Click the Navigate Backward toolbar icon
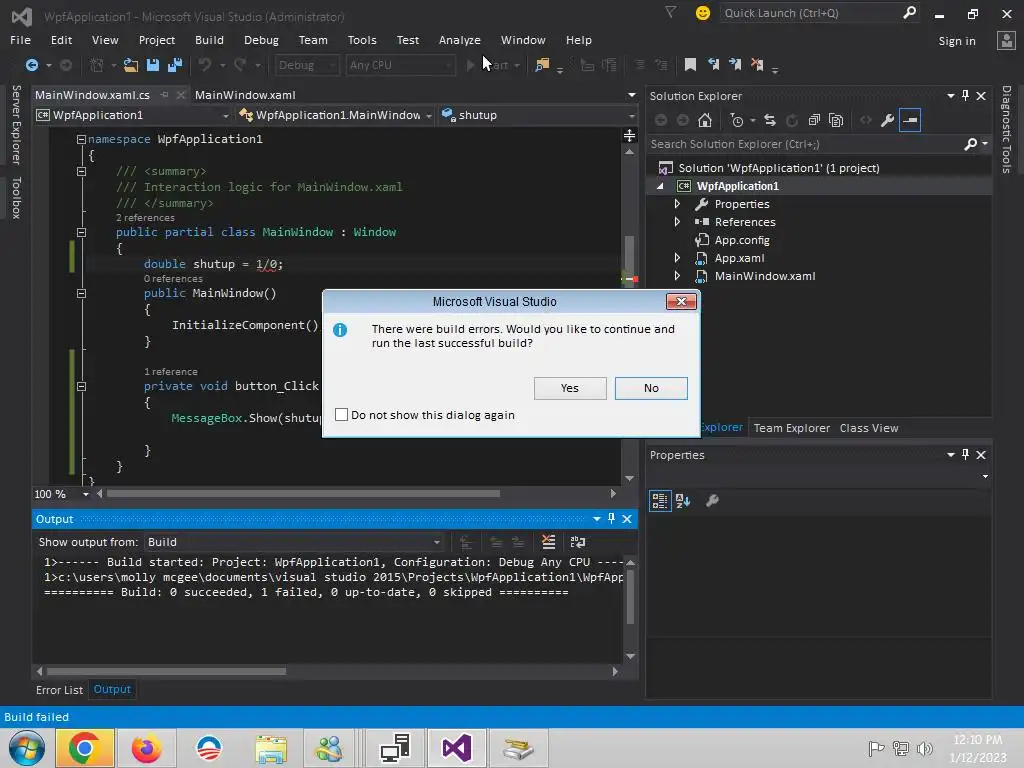Screen dimensions: 1024x768 pyautogui.click(x=31, y=65)
